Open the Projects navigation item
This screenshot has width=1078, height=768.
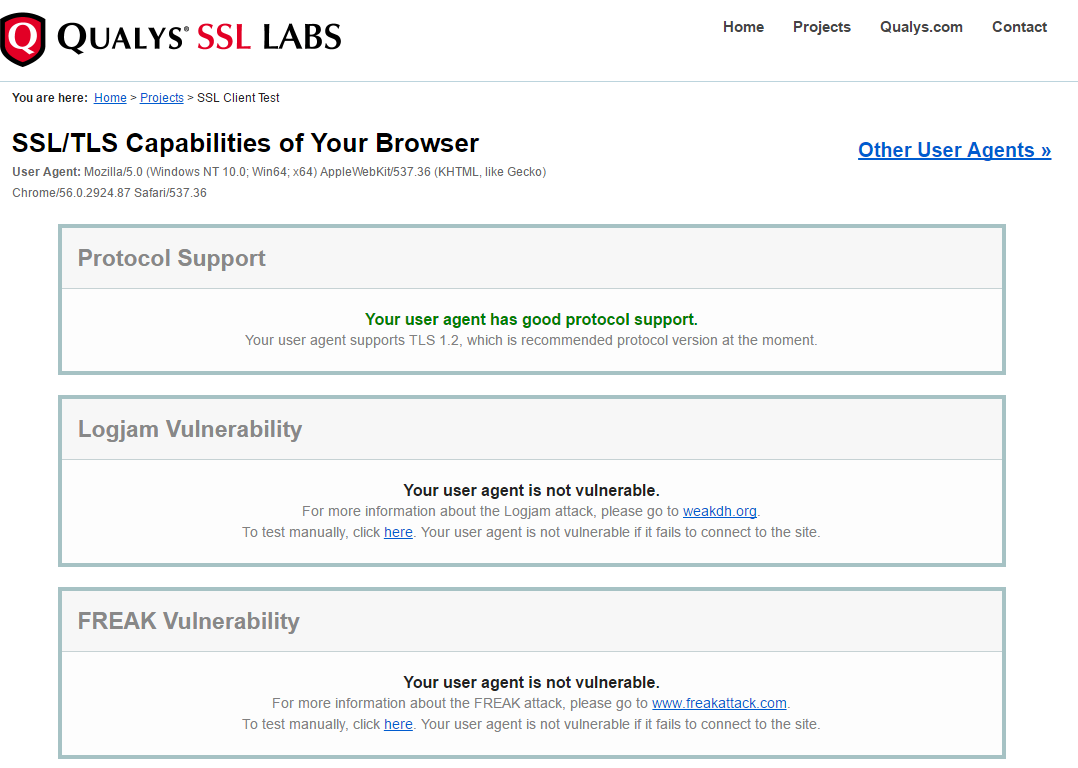[x=822, y=27]
